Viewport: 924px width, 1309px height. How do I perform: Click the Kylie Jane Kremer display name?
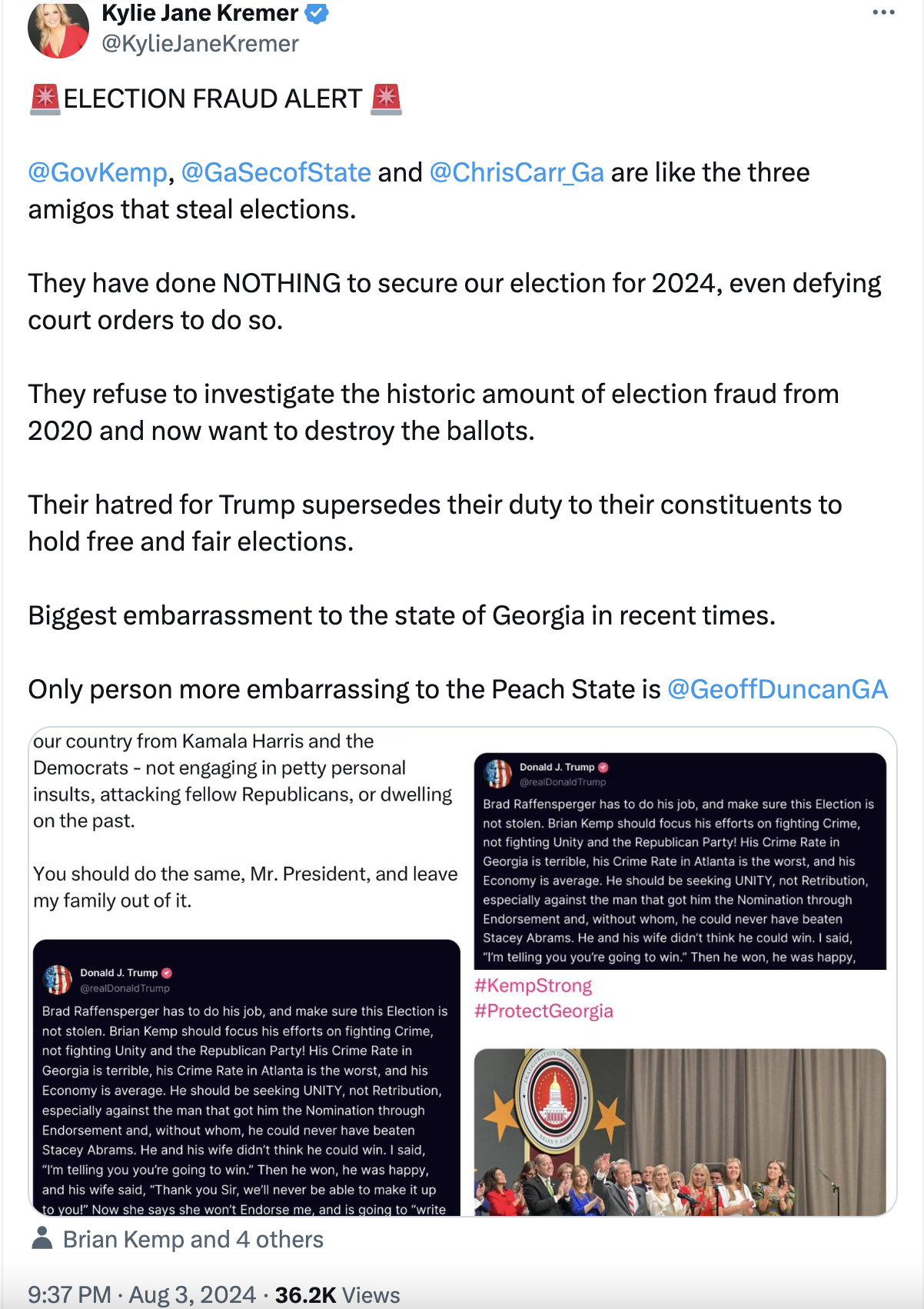pyautogui.click(x=200, y=13)
